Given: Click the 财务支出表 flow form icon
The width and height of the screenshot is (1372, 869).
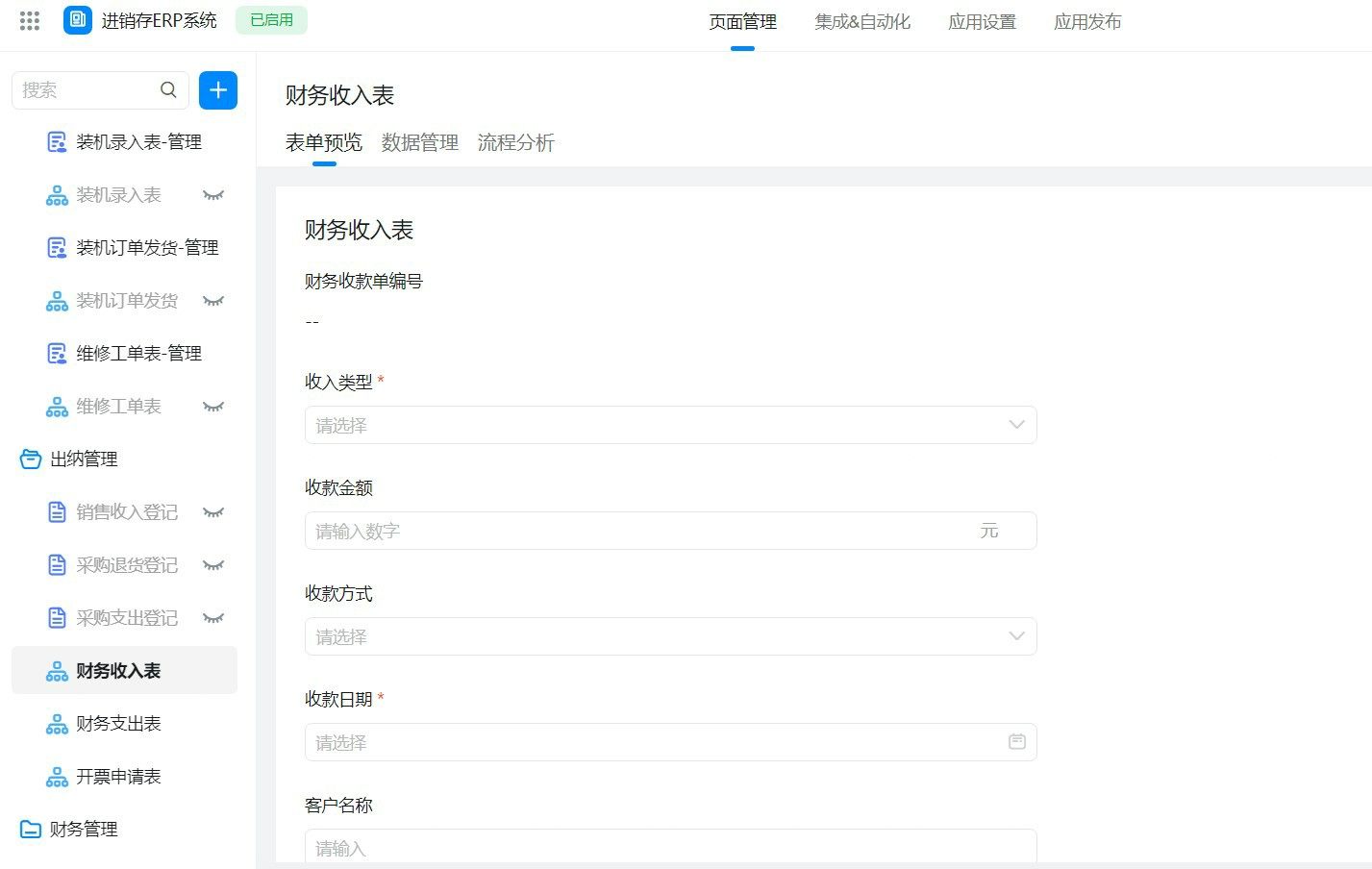Looking at the screenshot, I should 57,724.
